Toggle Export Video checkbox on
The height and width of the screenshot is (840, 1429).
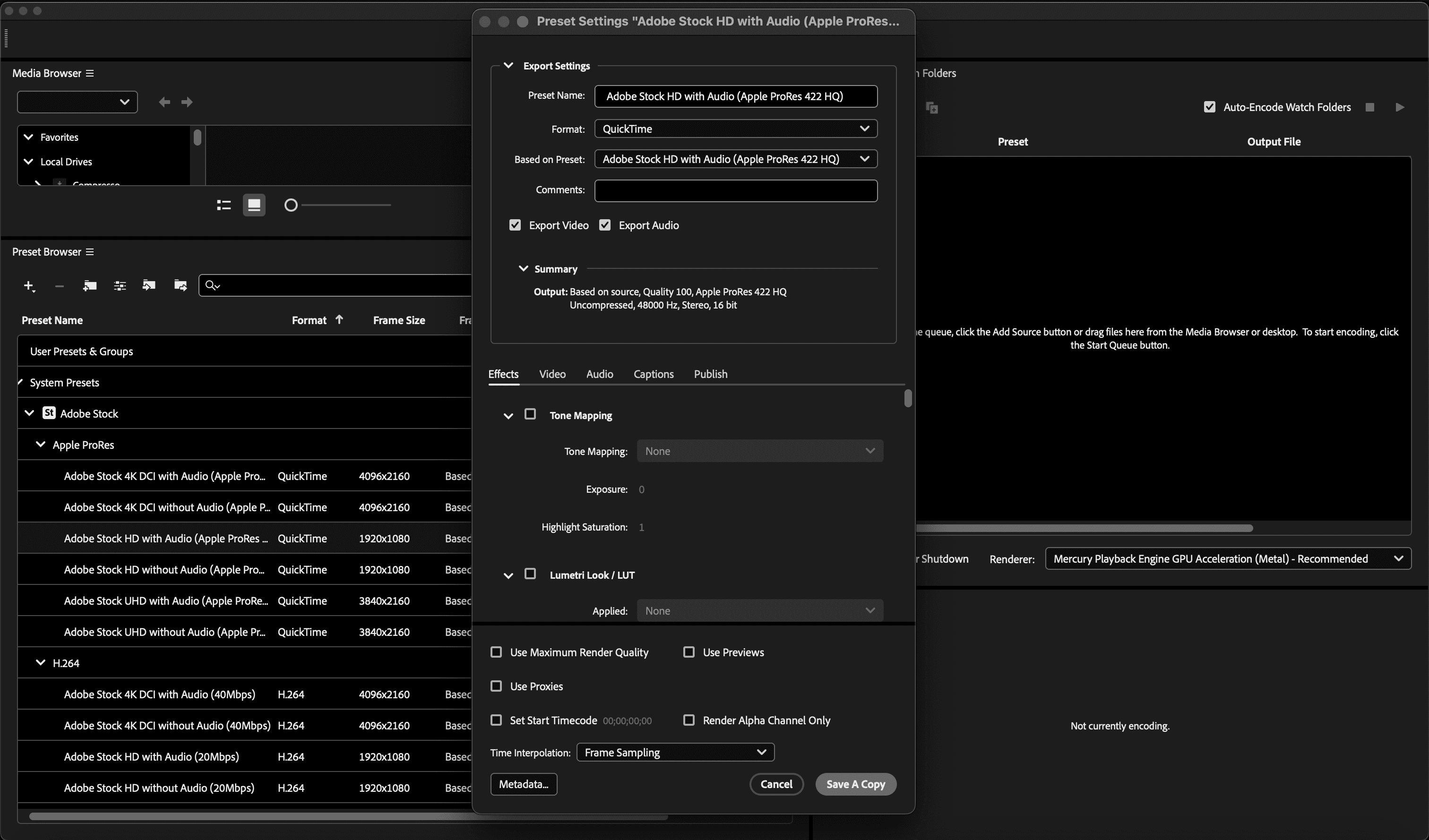point(515,225)
